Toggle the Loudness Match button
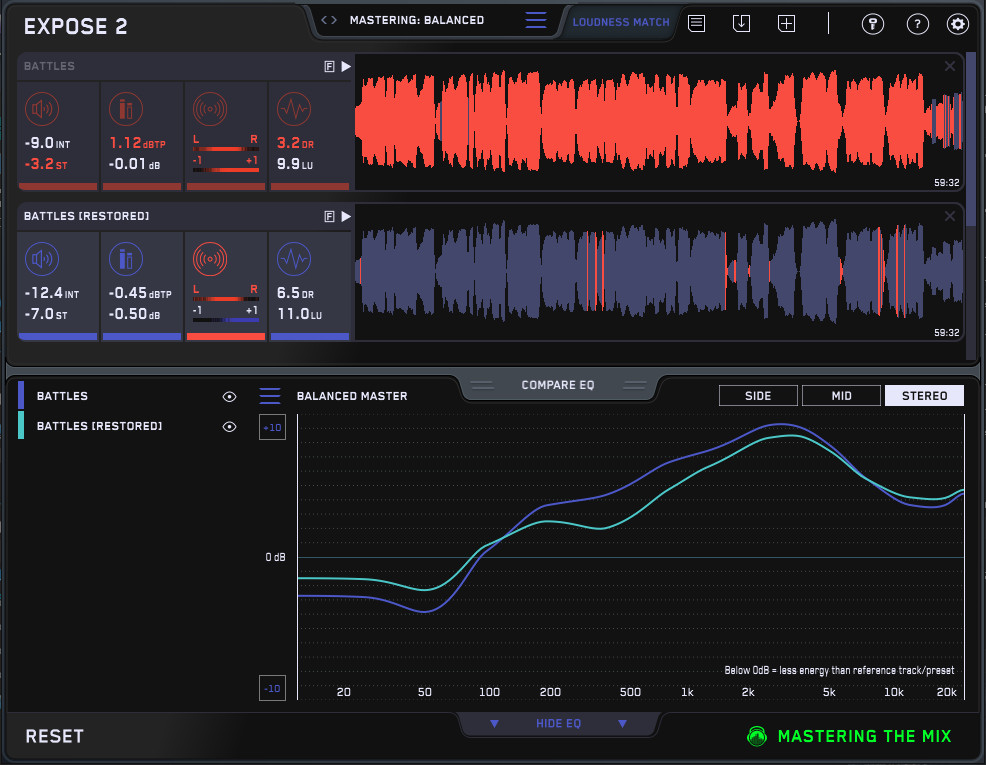This screenshot has height=765, width=986. (x=621, y=22)
